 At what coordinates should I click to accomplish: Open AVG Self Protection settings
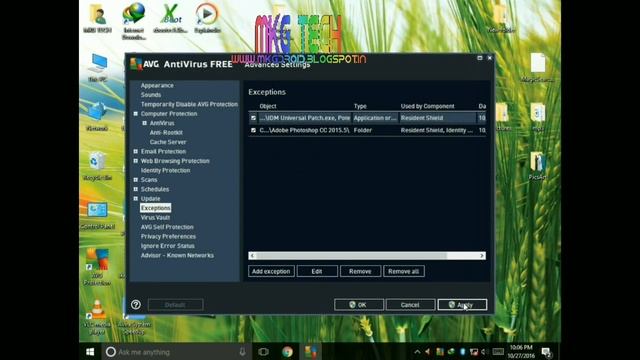[167, 227]
